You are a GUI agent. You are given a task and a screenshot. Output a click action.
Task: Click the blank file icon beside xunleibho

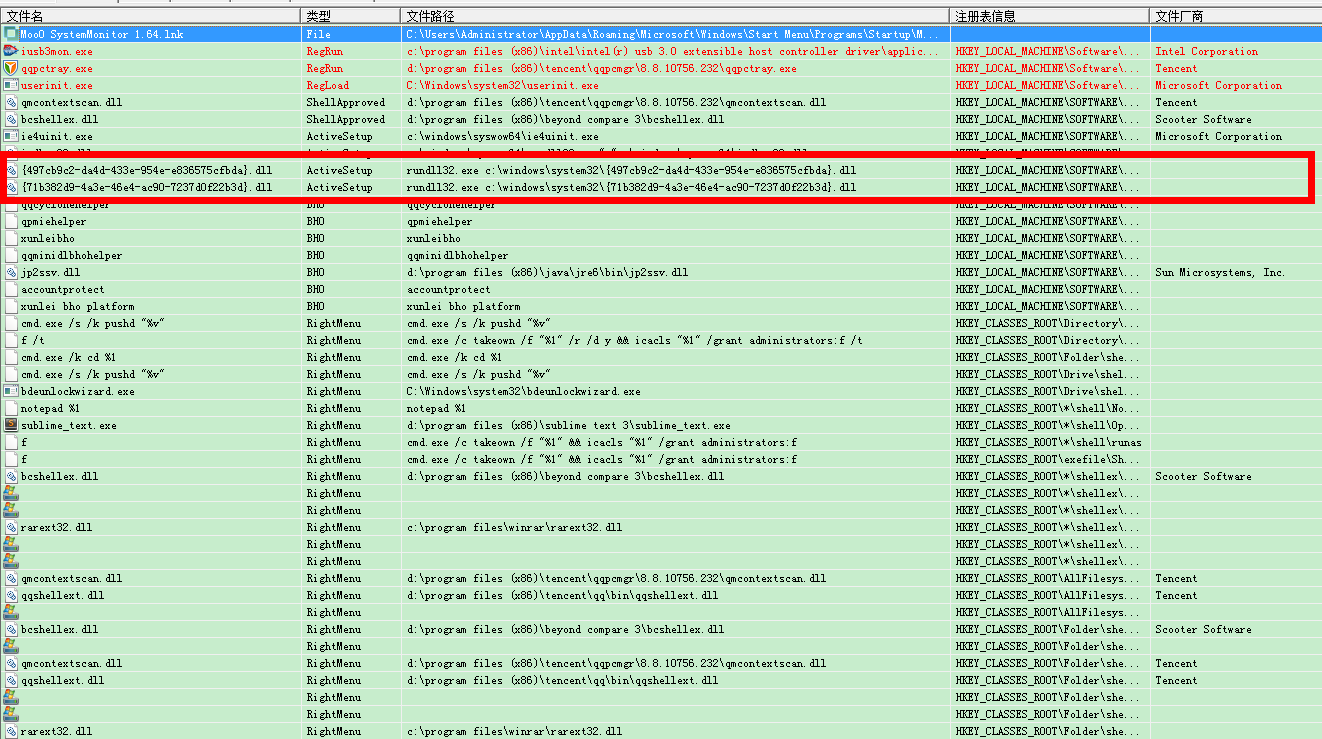tap(11, 238)
